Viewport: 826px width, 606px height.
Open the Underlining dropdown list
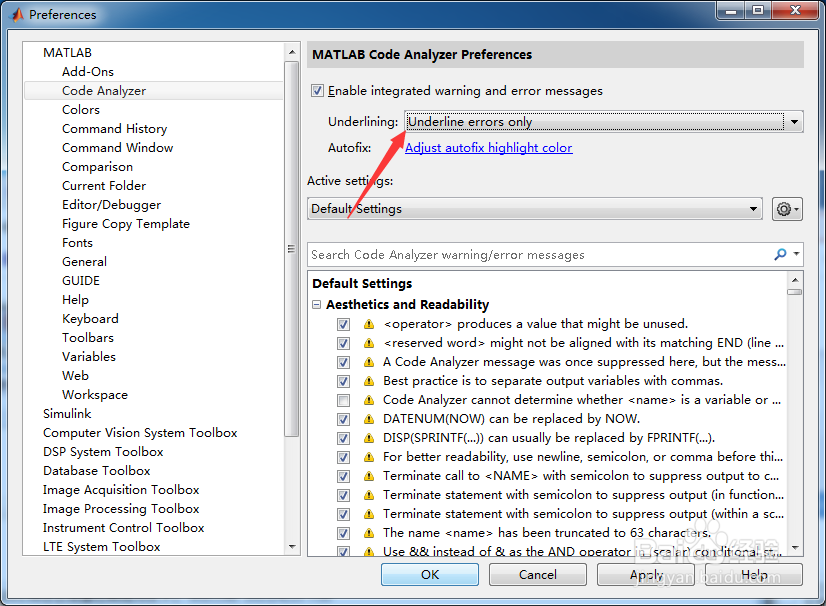coord(604,122)
